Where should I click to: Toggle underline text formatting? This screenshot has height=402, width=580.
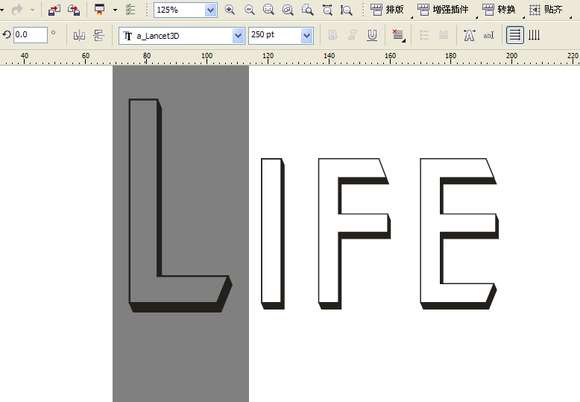(372, 35)
